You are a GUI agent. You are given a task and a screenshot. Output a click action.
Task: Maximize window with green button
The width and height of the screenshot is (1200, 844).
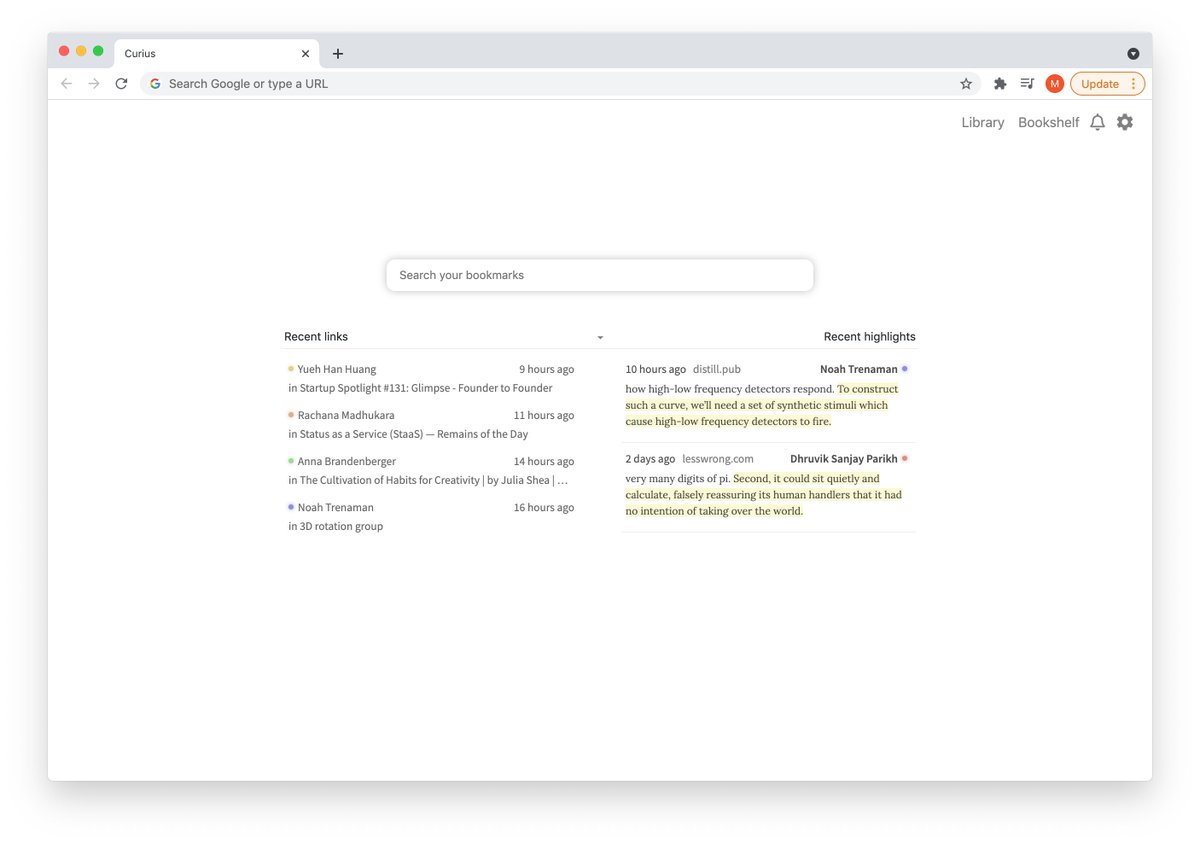98,51
